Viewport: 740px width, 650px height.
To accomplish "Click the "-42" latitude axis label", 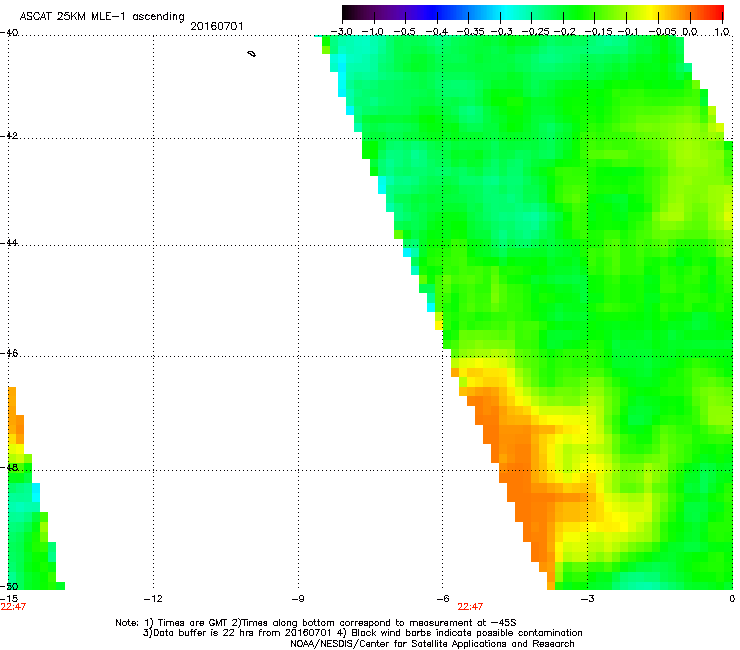I will [9, 135].
